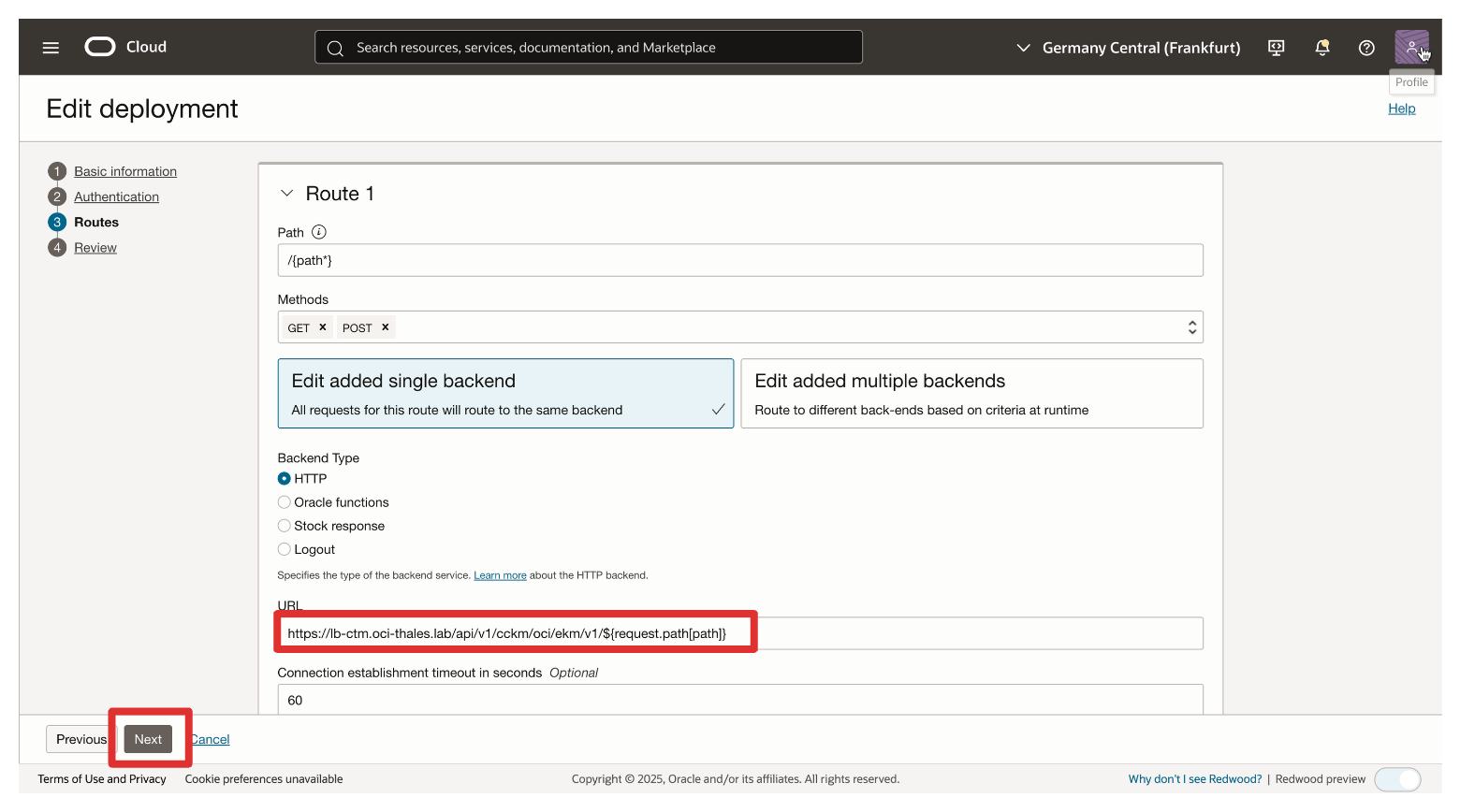Go to Basic information step
The image size is (1460, 812).
pyautogui.click(x=125, y=171)
